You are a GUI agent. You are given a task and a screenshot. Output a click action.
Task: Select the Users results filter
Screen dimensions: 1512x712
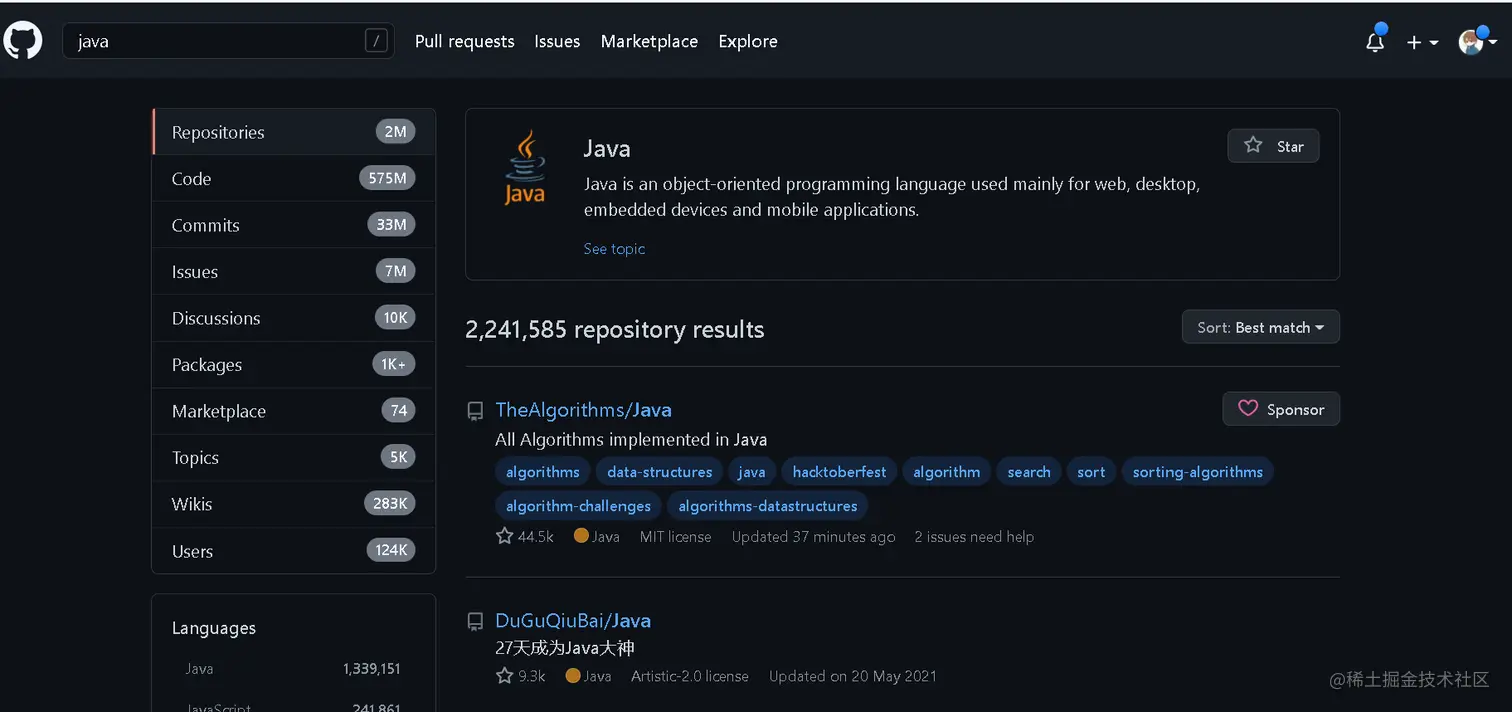[x=294, y=551]
